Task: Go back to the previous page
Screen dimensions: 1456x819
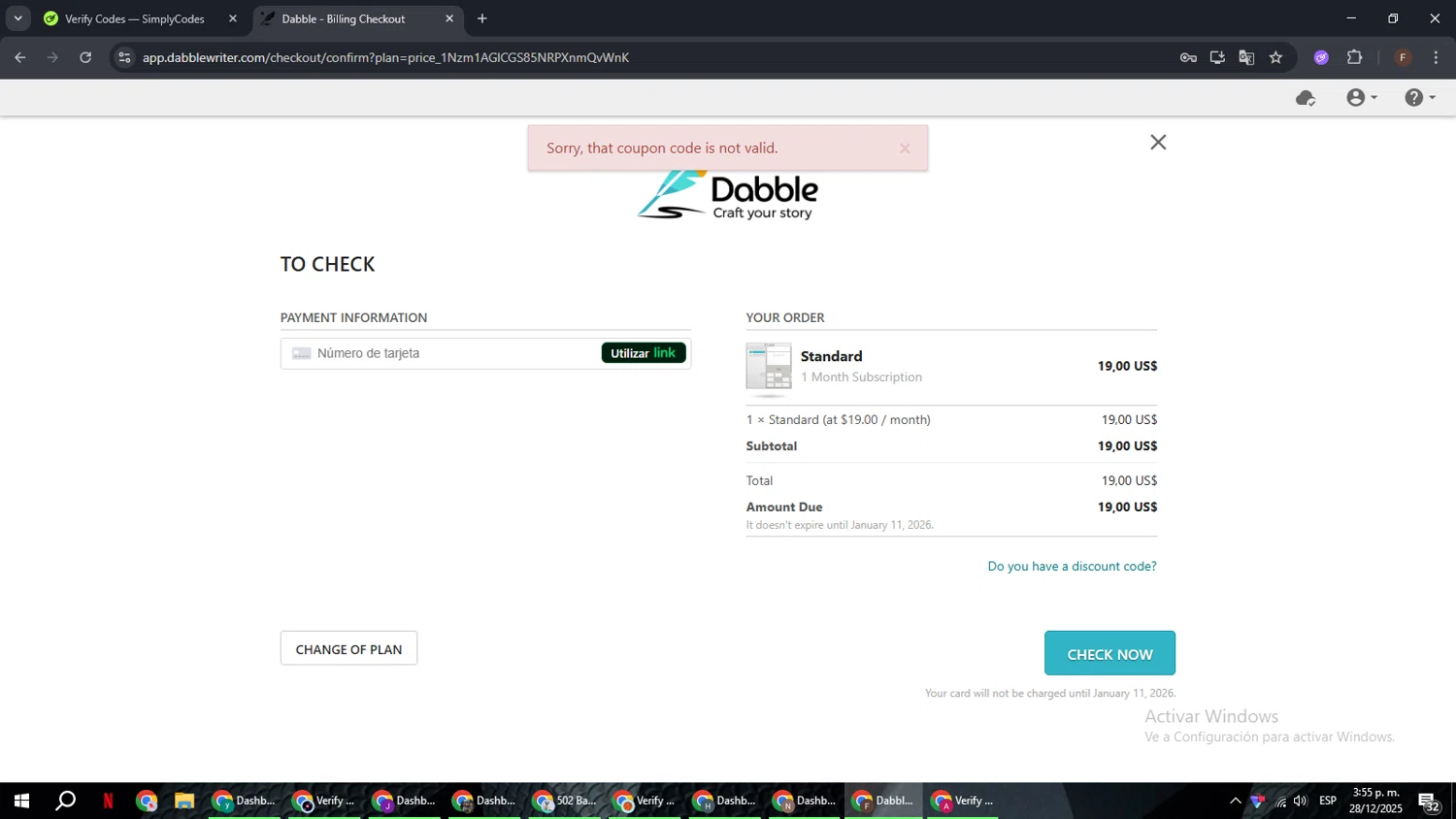Action: click(20, 58)
